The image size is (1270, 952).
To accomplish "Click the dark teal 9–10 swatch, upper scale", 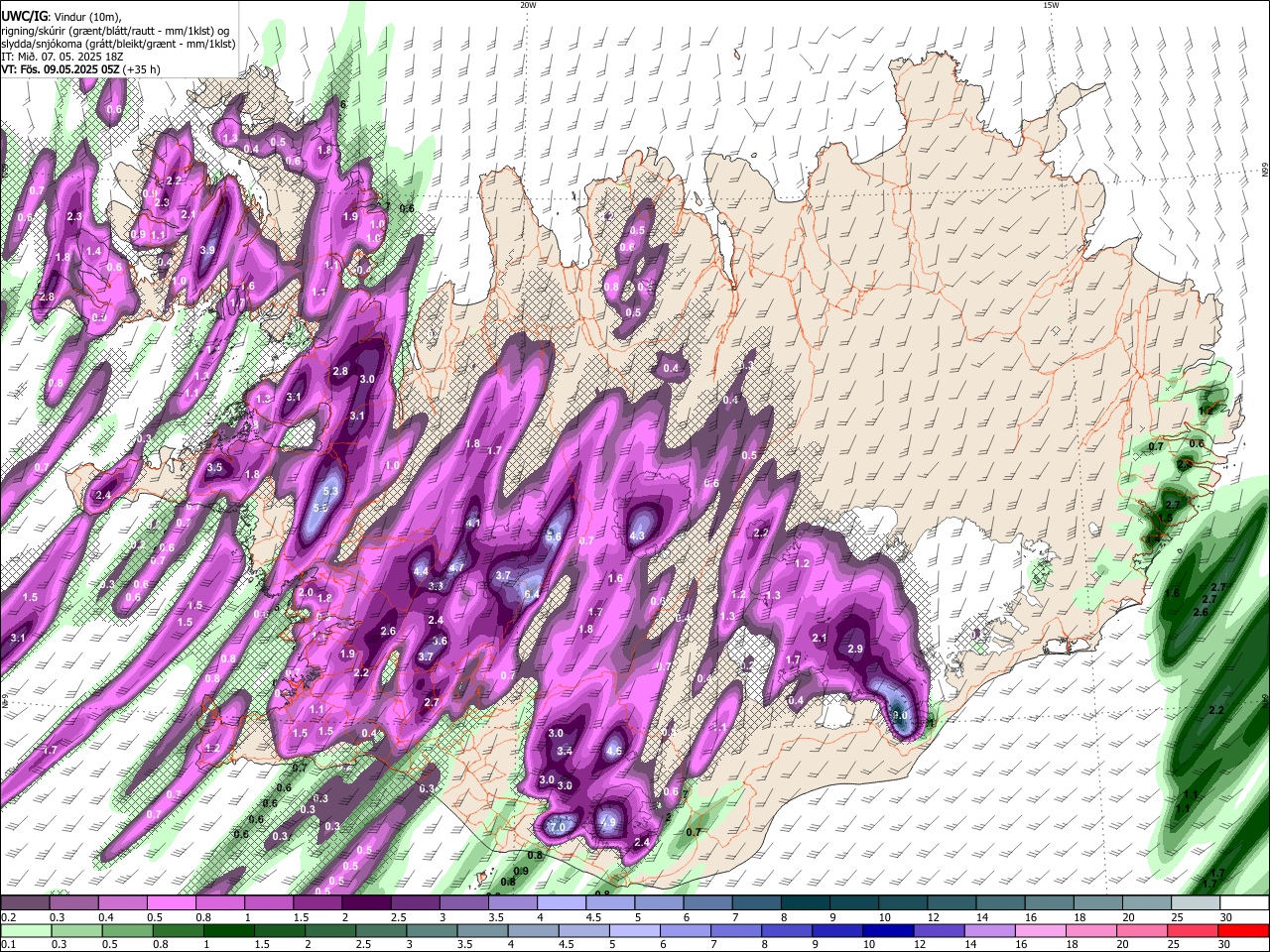I will point(854,903).
